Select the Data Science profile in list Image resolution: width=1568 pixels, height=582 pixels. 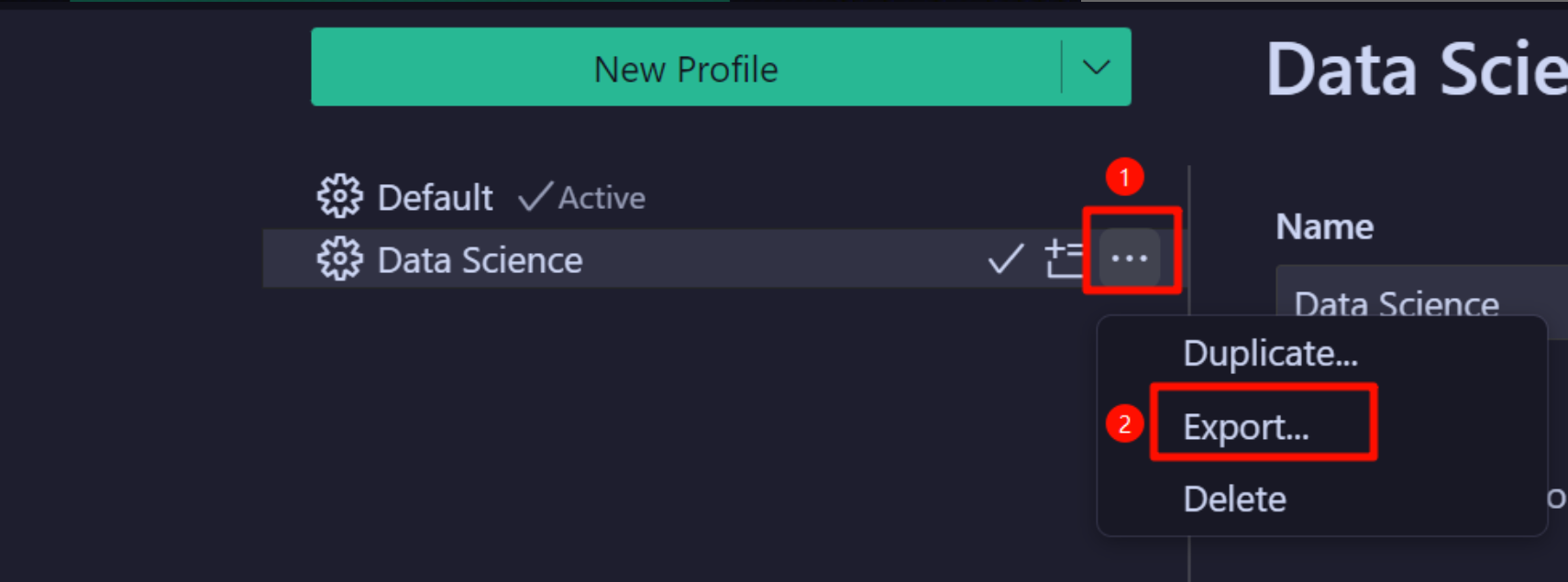point(480,260)
